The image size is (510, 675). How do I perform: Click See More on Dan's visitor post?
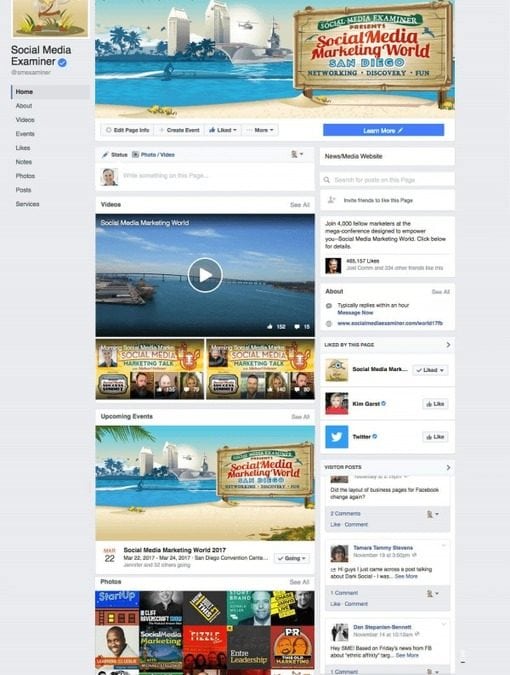(x=407, y=655)
